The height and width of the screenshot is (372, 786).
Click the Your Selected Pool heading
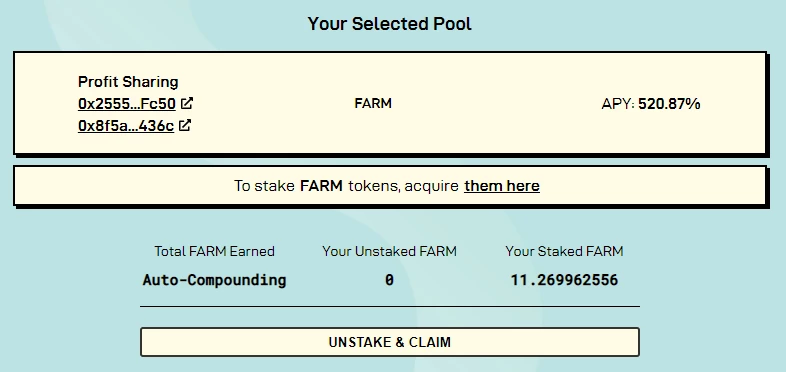click(389, 24)
